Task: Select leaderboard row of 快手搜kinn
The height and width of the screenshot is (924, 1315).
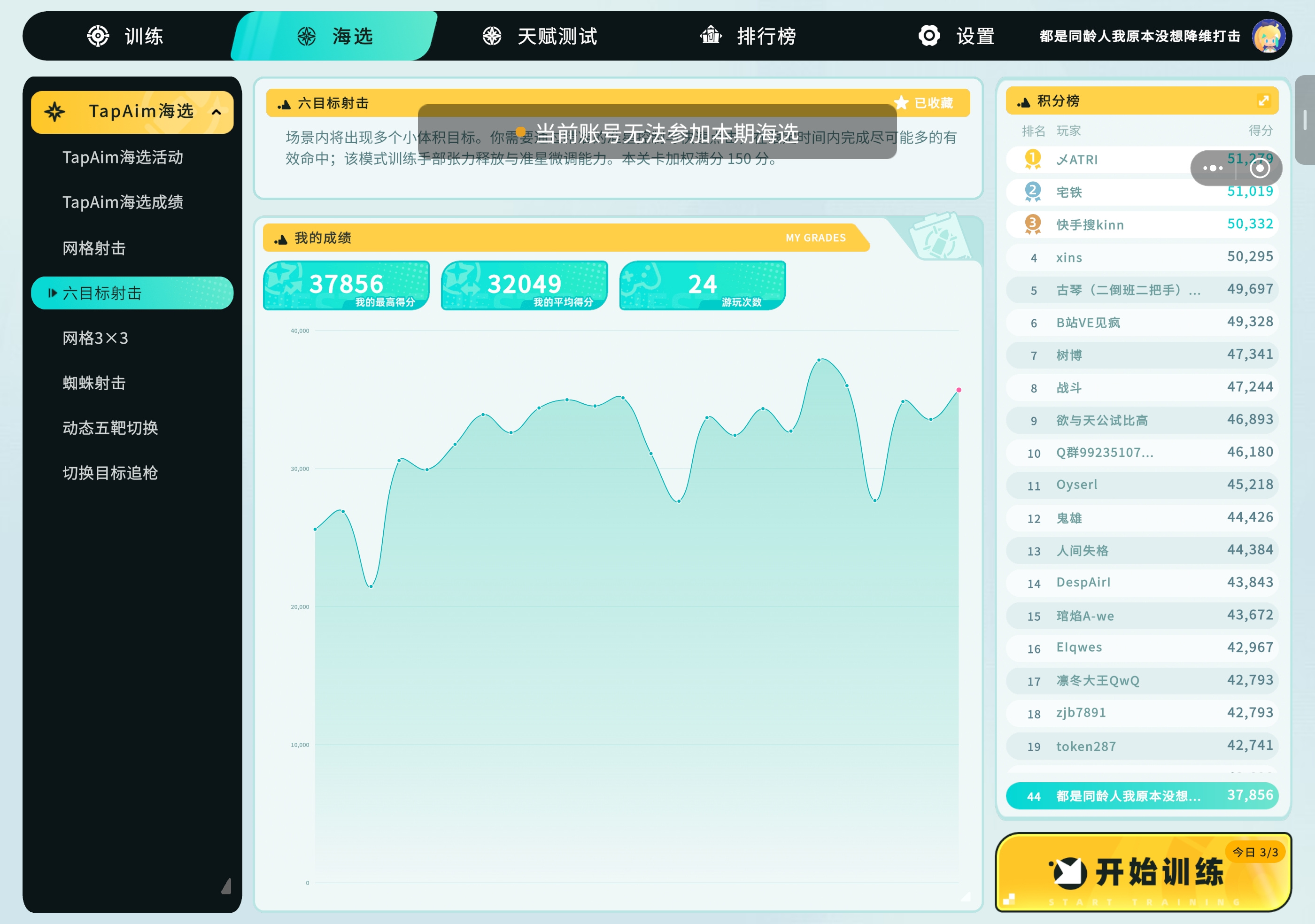Action: 1142,224
